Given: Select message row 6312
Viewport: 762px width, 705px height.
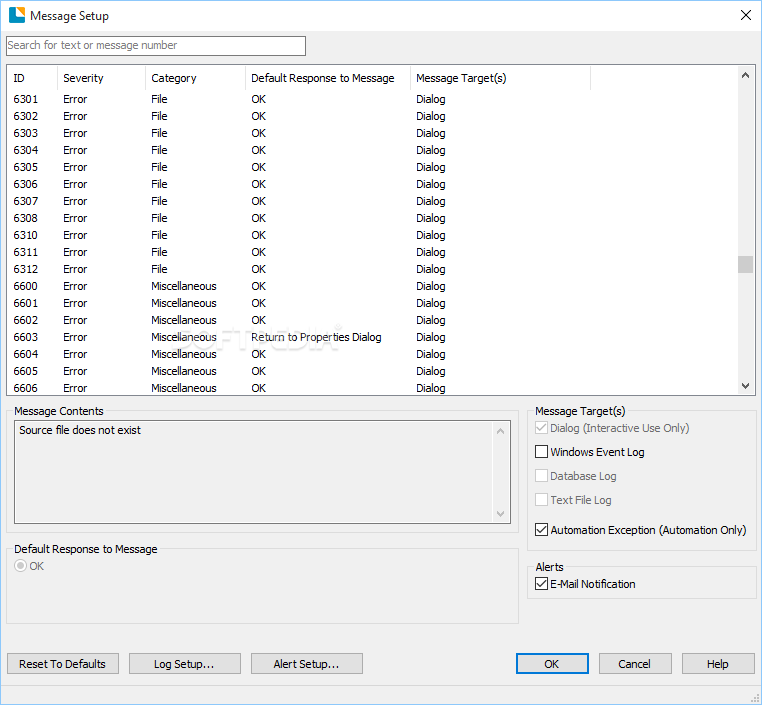Looking at the screenshot, I should 372,269.
